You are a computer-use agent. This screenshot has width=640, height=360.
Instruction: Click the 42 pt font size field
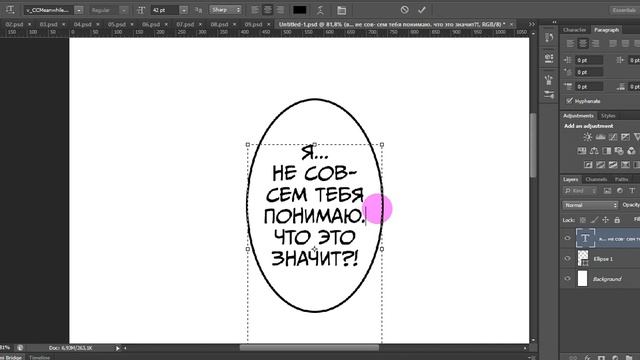165,10
